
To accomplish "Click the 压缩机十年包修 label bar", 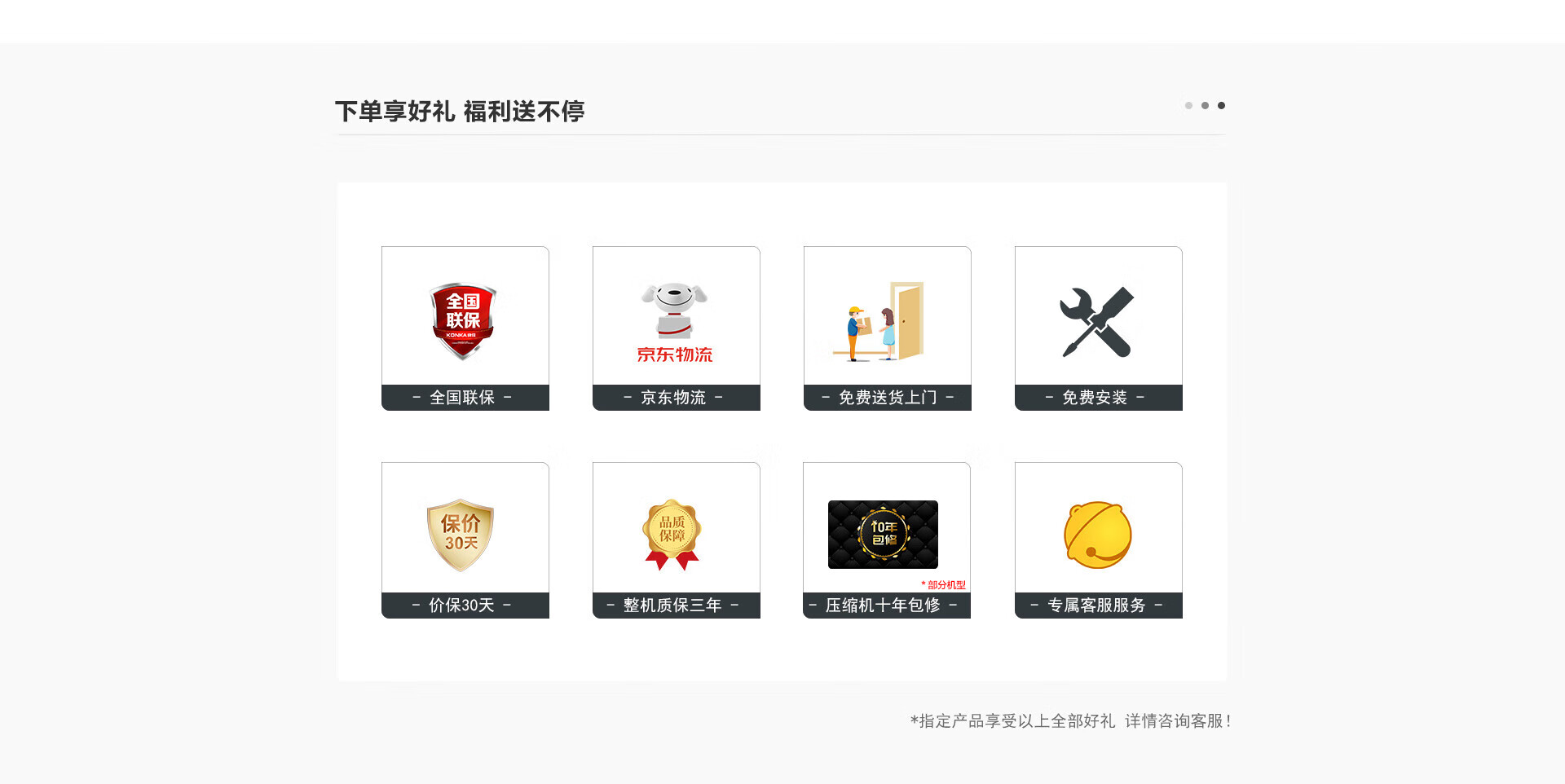I will [887, 606].
